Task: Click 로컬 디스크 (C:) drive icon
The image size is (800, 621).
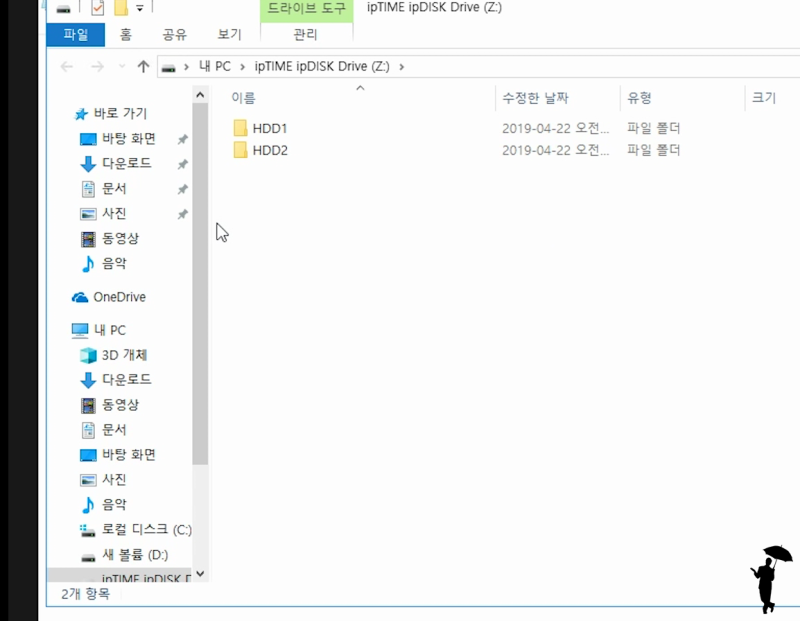Action: tap(87, 531)
